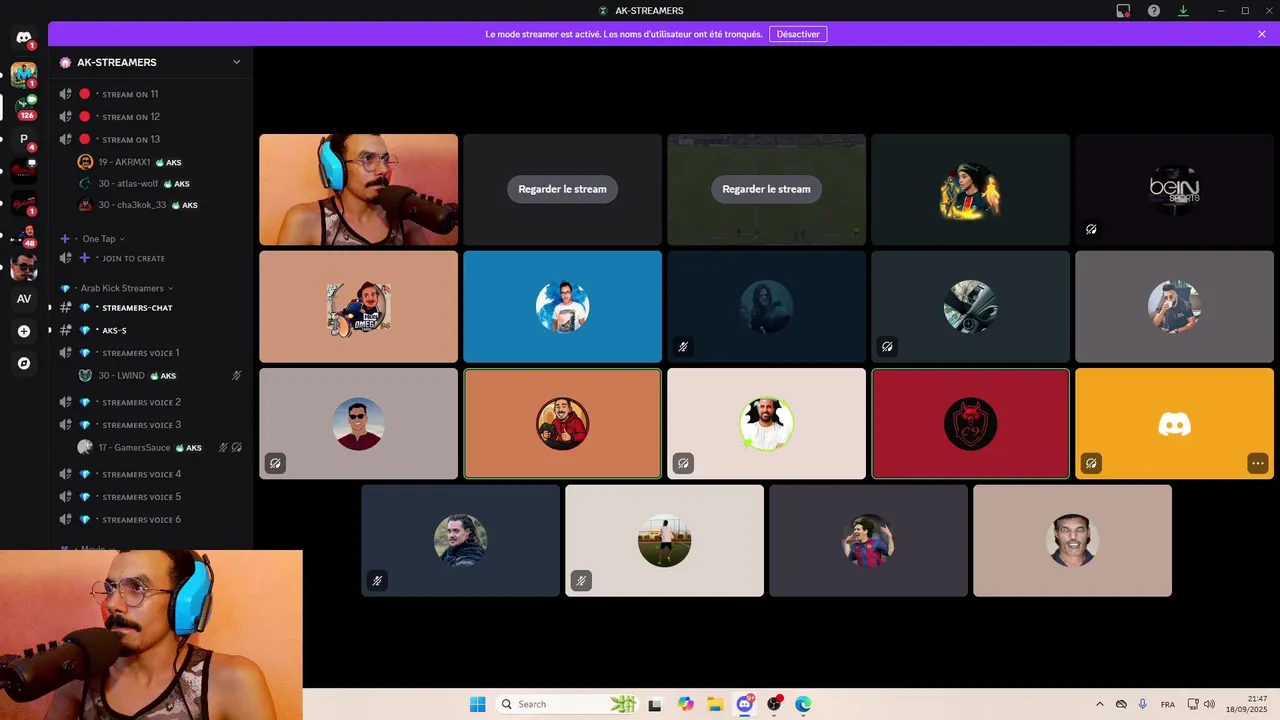Click the green download update icon

click(1183, 11)
